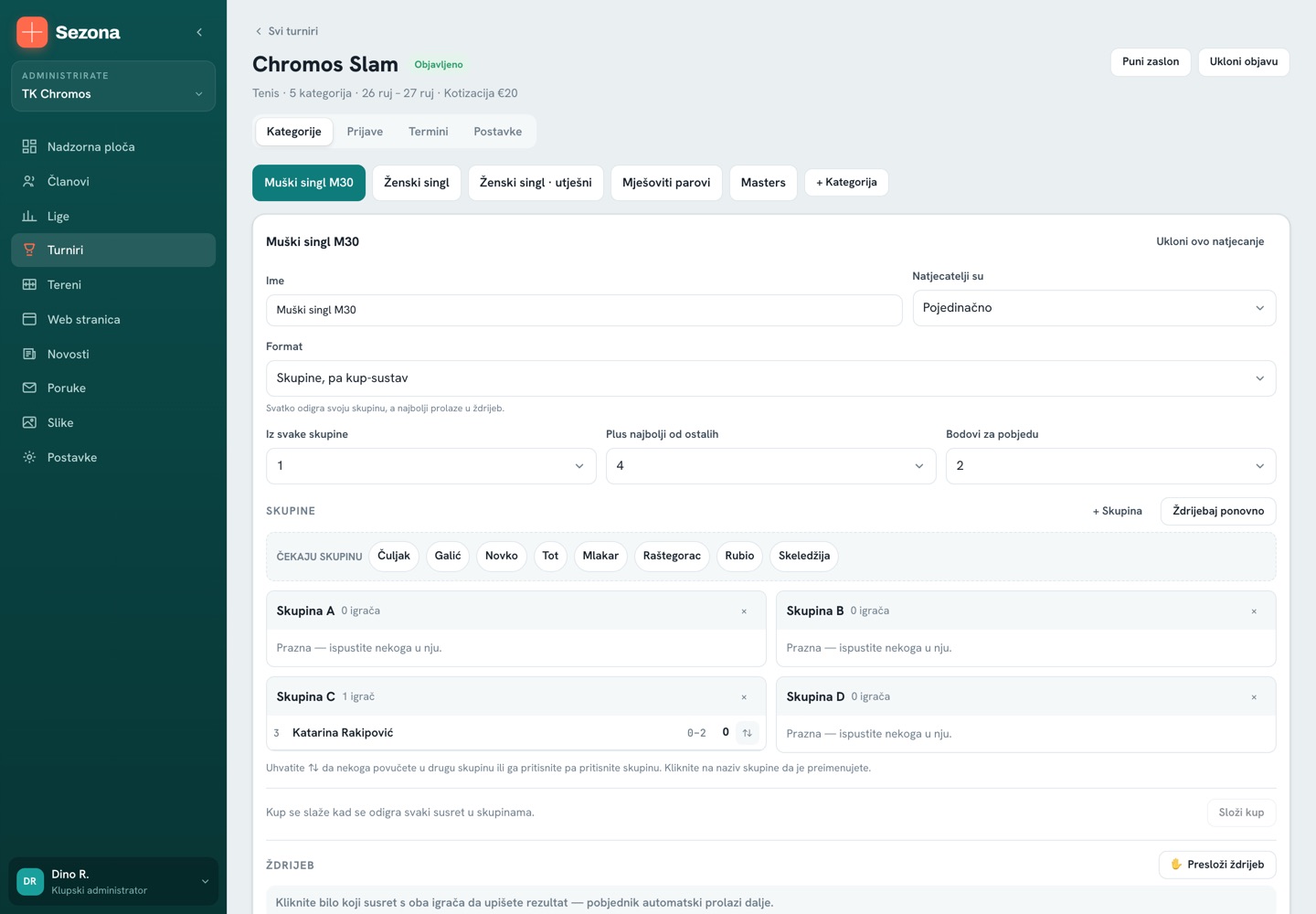
Task: Open Nadzorna ploča dashboard icon
Action: (29, 147)
